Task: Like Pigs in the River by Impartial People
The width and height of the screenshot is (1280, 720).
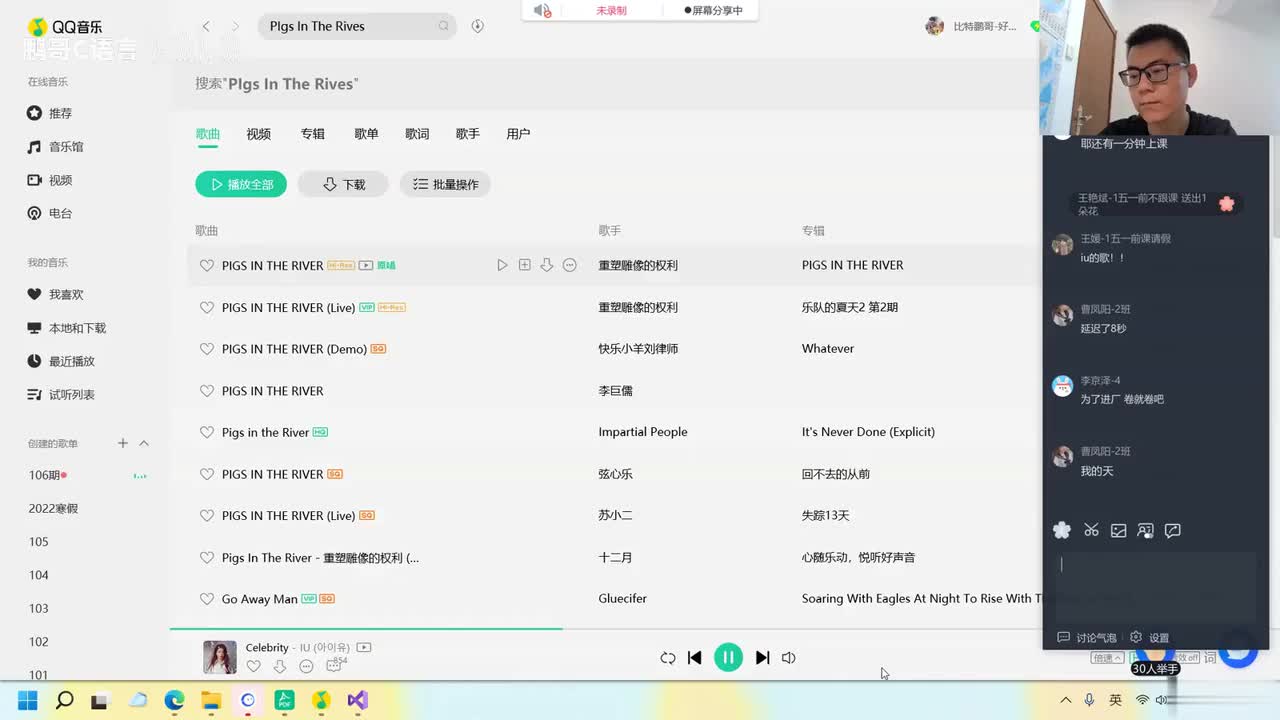Action: pyautogui.click(x=207, y=432)
